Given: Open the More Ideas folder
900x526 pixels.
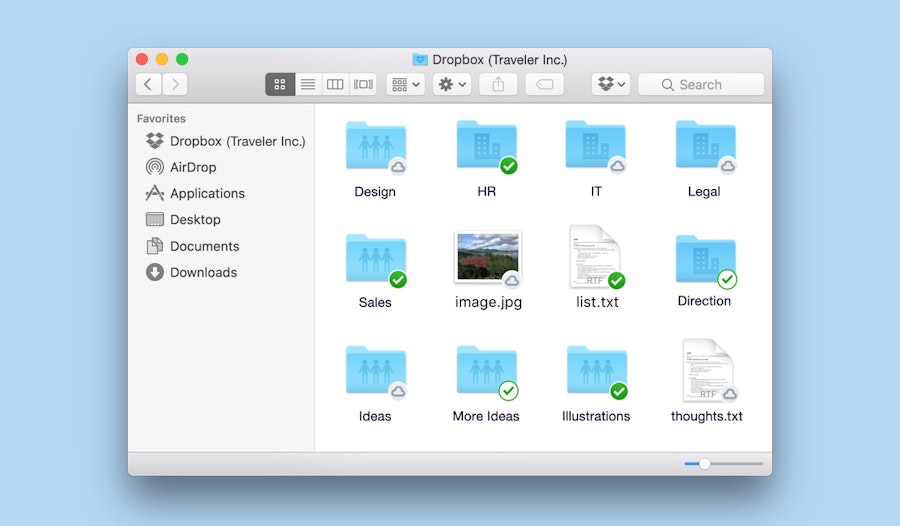Looking at the screenshot, I should (486, 371).
